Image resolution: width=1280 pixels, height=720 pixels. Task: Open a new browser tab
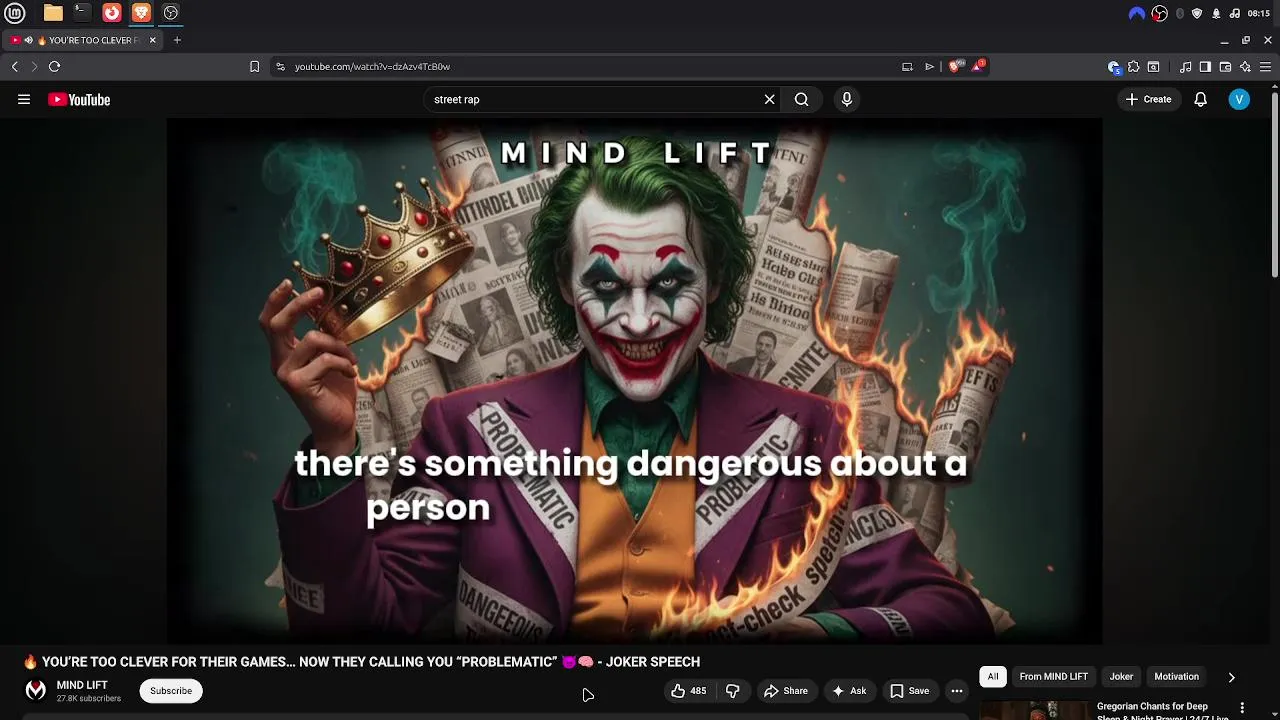coord(177,40)
